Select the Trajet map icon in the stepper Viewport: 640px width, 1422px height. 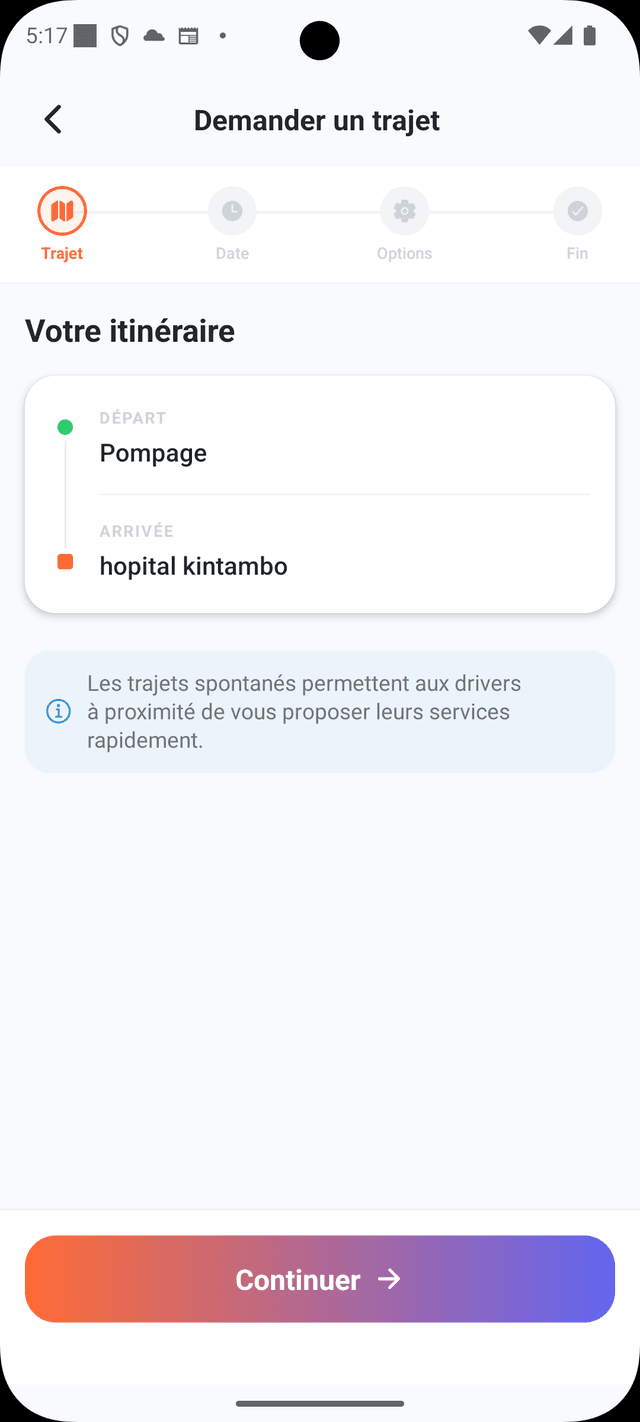[x=62, y=211]
